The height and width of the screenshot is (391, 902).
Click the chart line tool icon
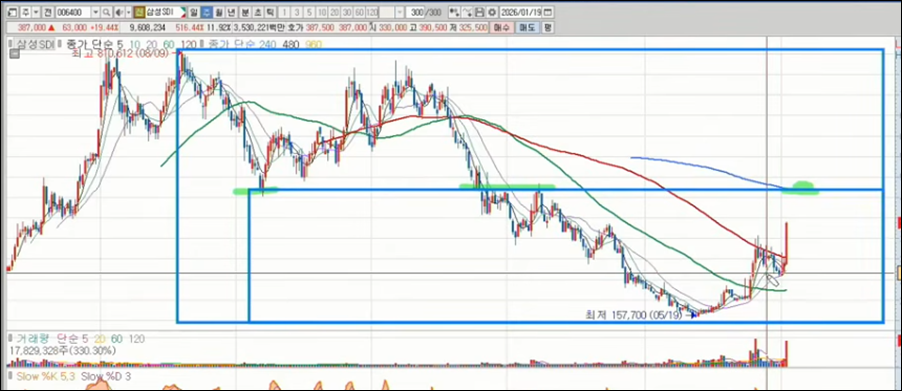coord(468,12)
